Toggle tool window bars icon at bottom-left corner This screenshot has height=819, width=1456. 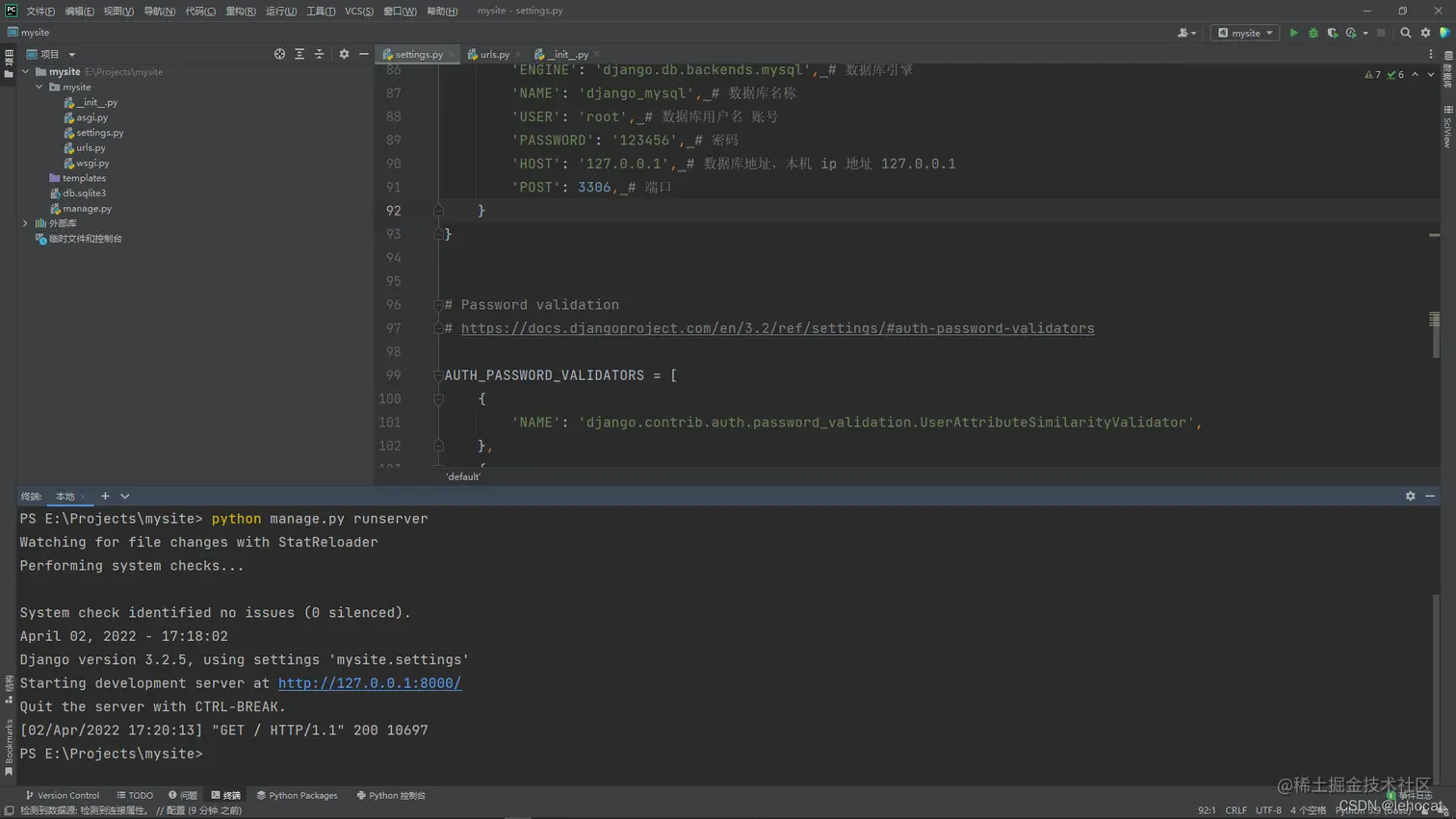8,810
